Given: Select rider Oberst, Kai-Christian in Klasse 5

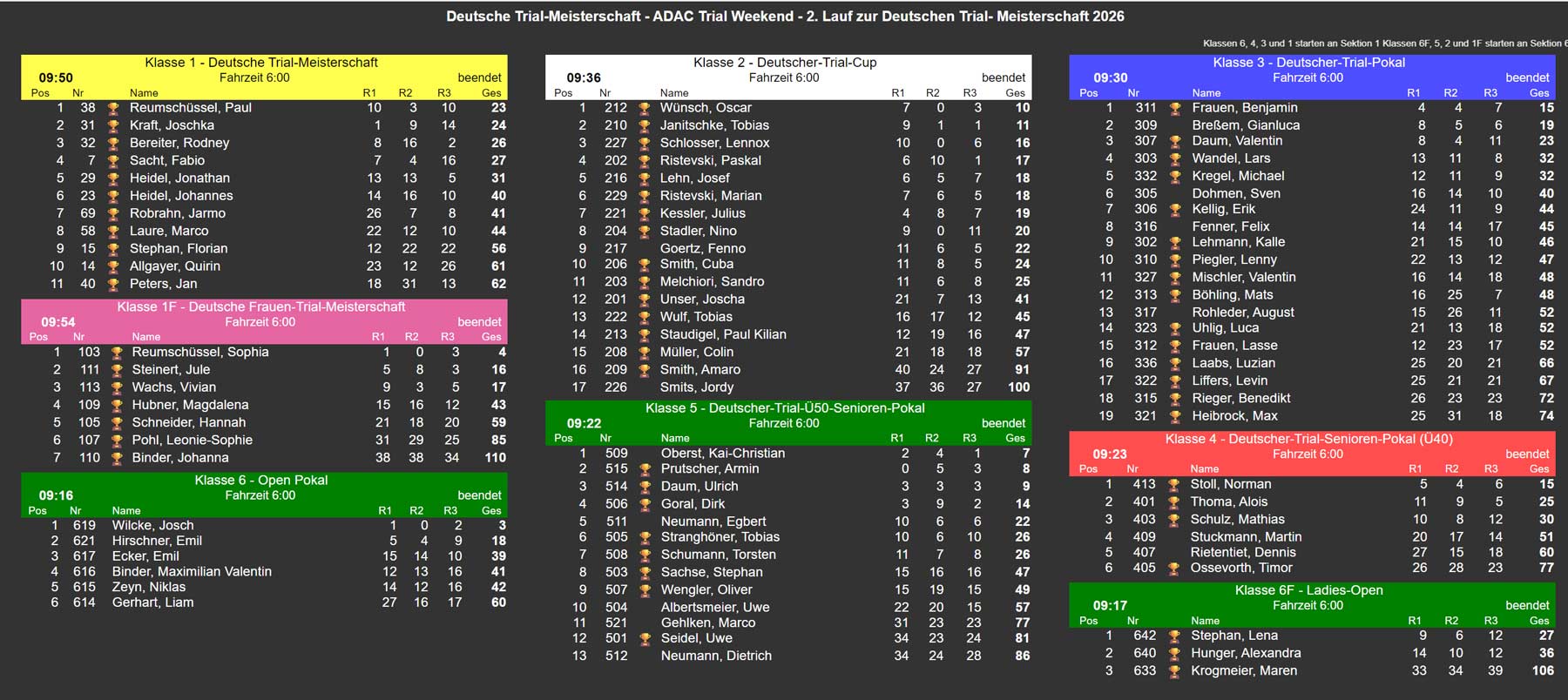Looking at the screenshot, I should coord(722,454).
